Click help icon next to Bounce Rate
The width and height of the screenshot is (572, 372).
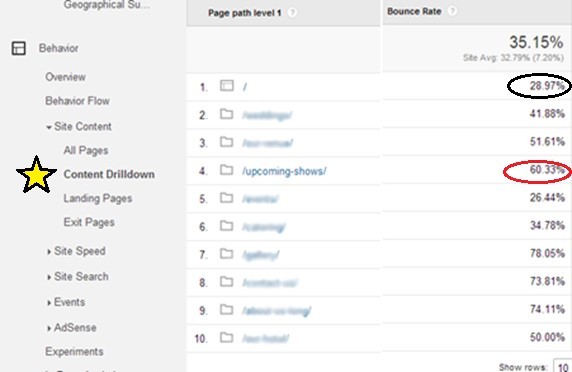coord(452,11)
